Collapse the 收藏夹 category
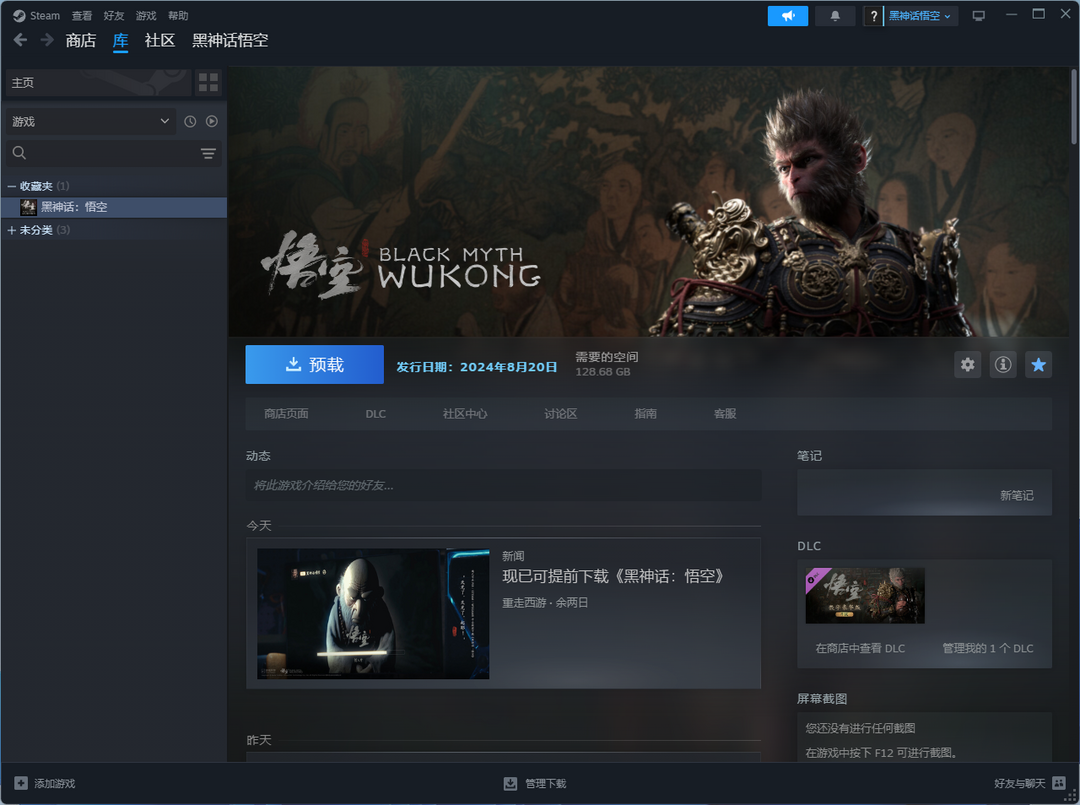Screen dimensions: 1080x805 tap(12, 186)
